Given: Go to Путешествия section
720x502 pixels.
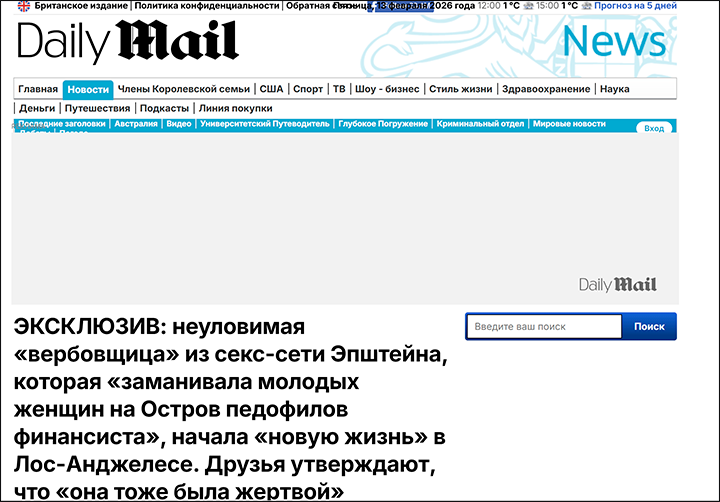Looking at the screenshot, I should tap(97, 108).
